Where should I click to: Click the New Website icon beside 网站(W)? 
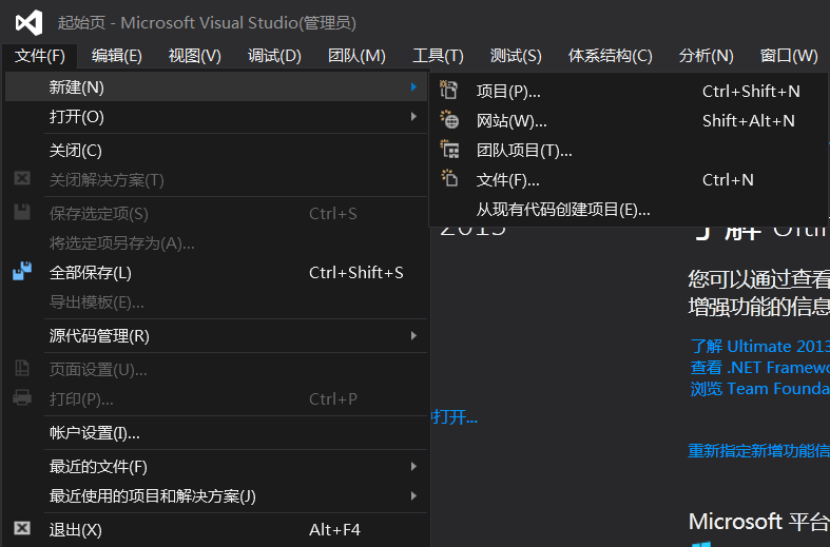(449, 120)
